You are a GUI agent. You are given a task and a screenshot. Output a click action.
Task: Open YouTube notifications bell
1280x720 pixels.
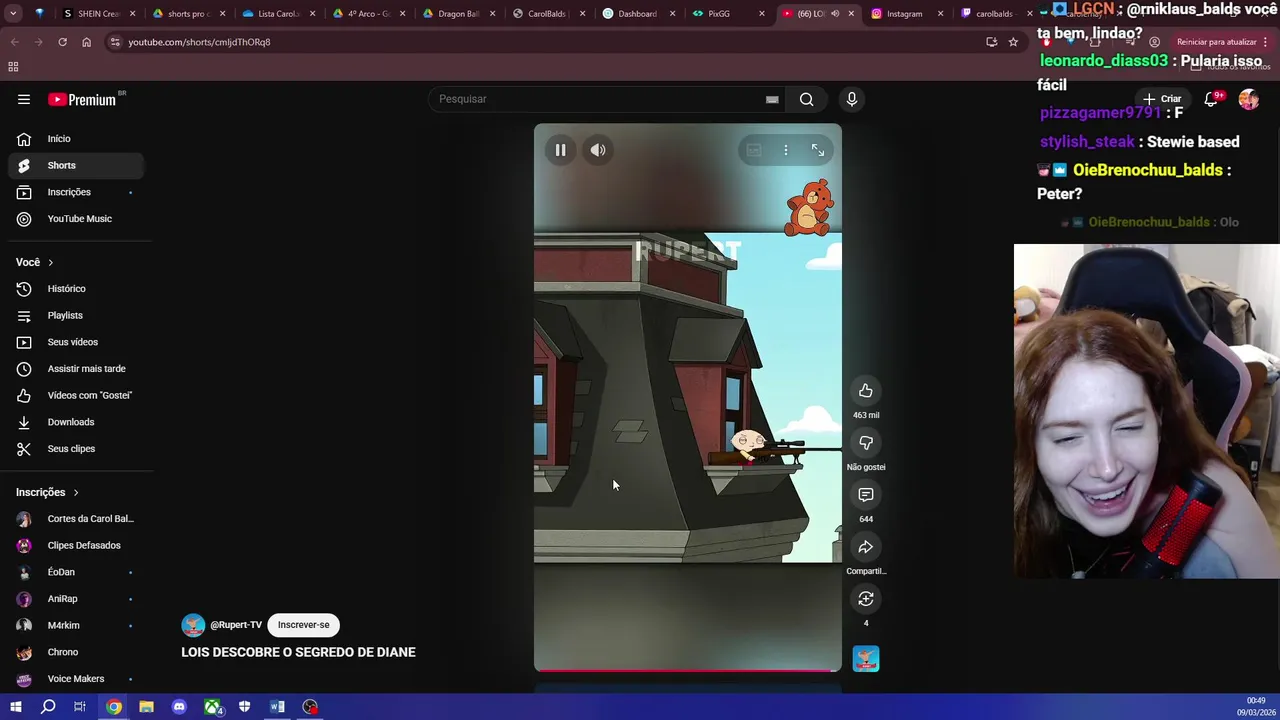(x=1212, y=99)
